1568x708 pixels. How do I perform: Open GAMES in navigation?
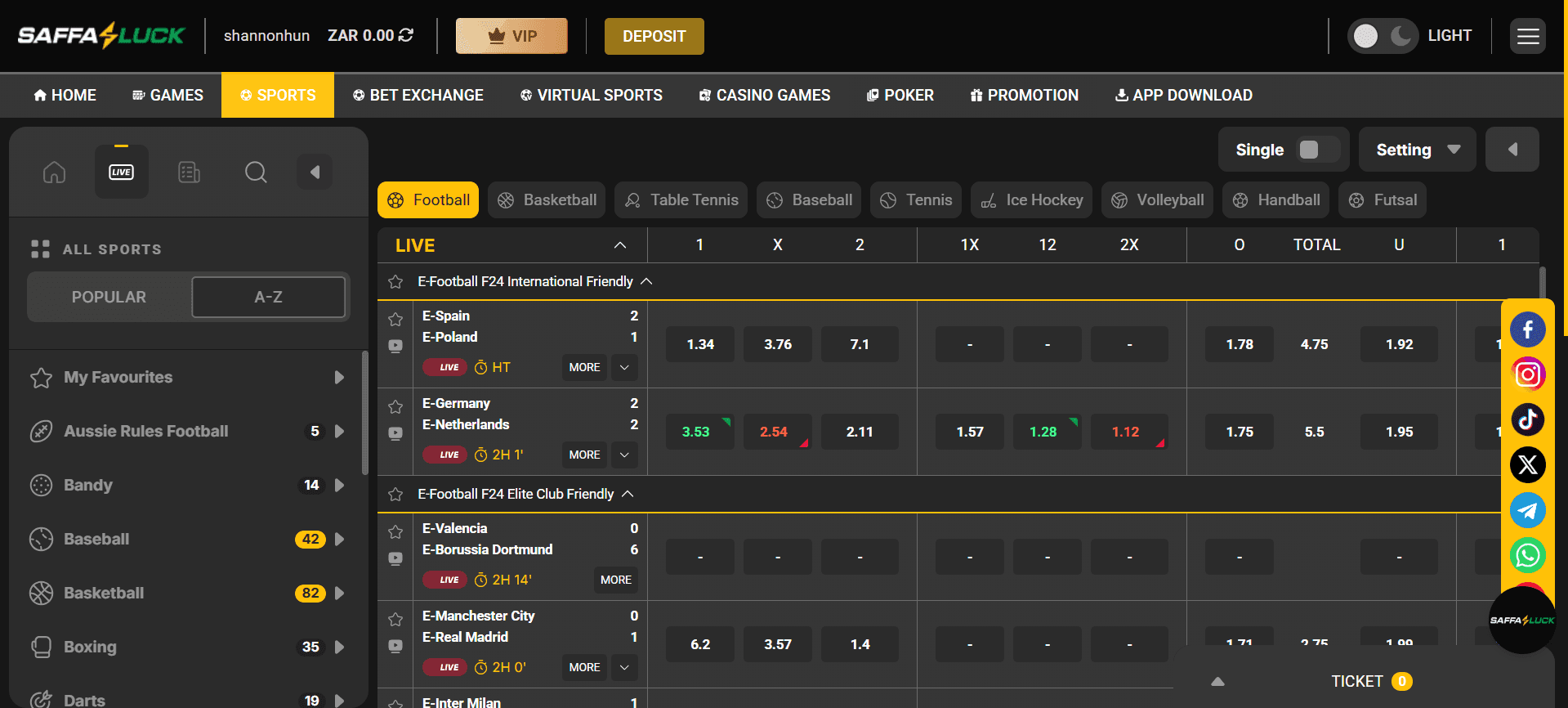pyautogui.click(x=168, y=95)
